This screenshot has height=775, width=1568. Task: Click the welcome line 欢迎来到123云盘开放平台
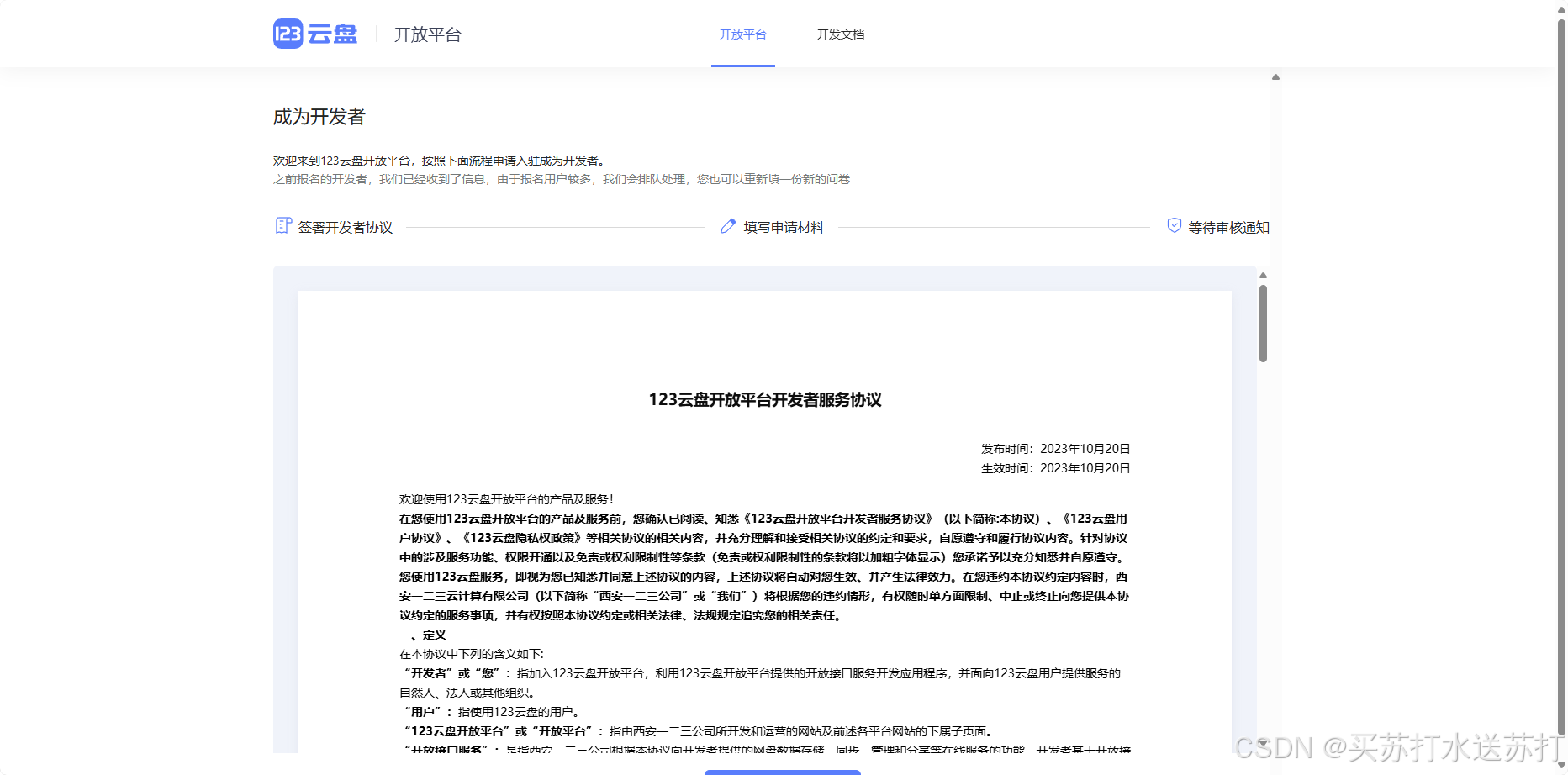pos(439,161)
